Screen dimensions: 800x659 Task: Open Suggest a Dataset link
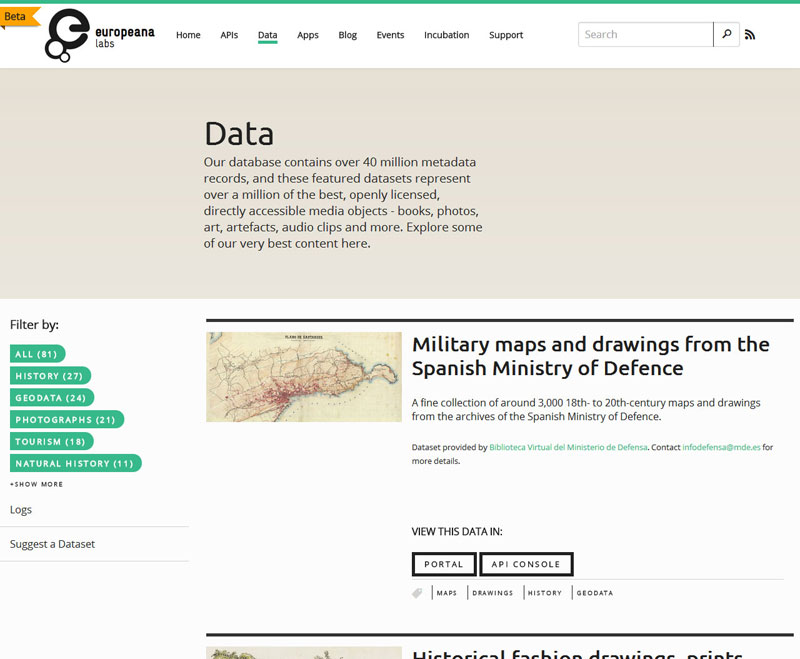point(53,544)
